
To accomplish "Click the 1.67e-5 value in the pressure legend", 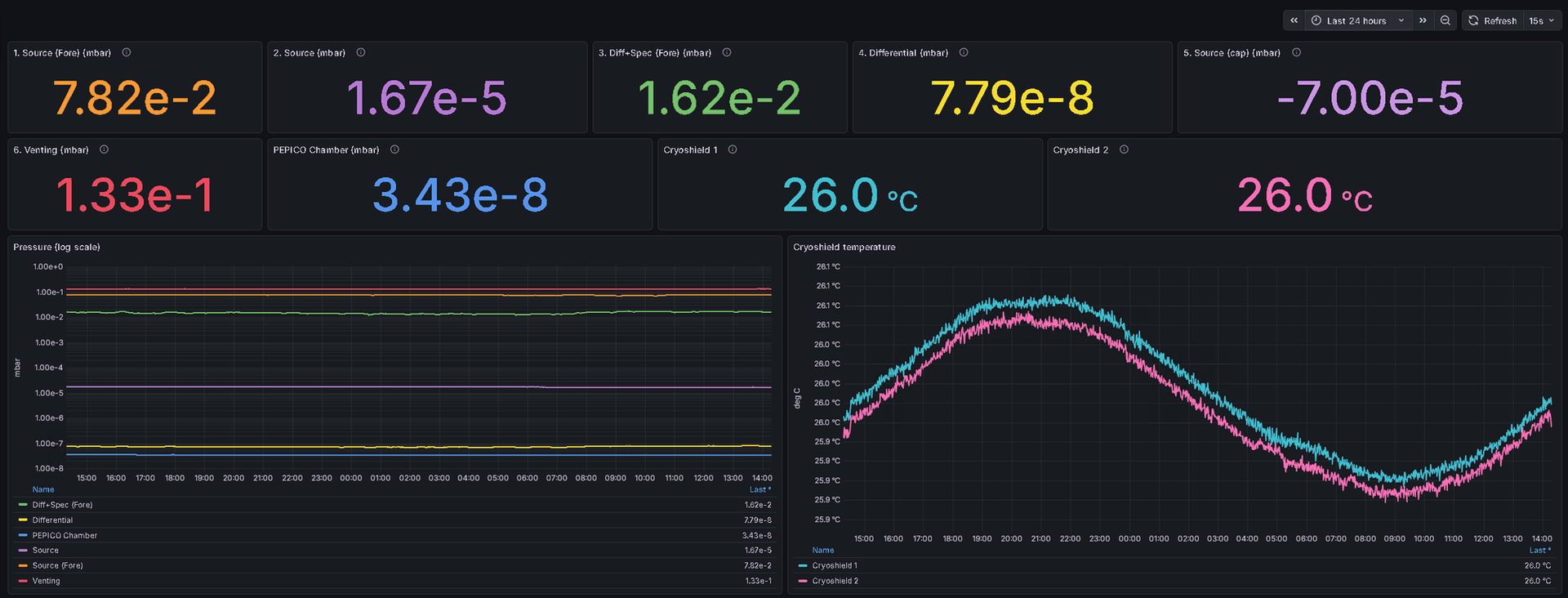I will (758, 551).
